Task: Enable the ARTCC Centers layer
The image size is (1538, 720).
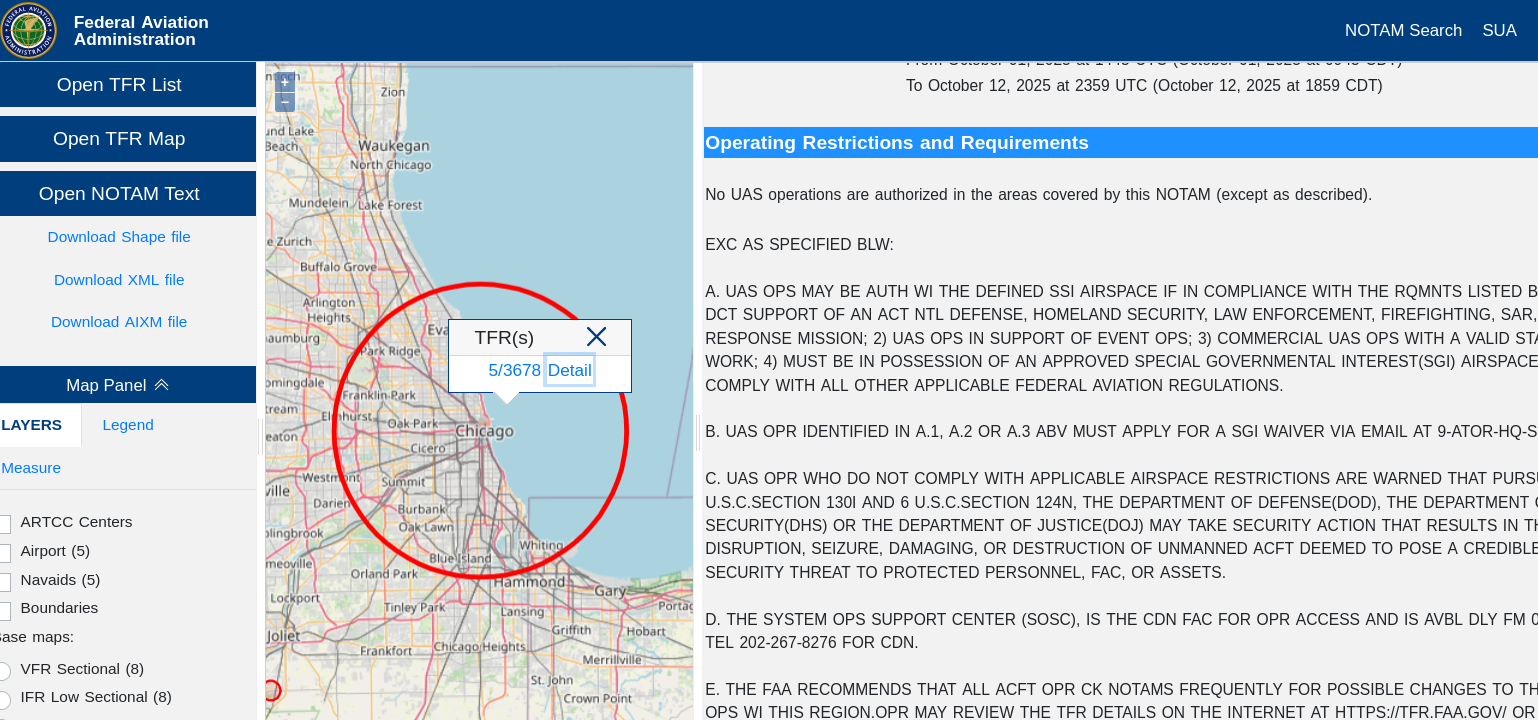Action: pyautogui.click(x=5, y=523)
